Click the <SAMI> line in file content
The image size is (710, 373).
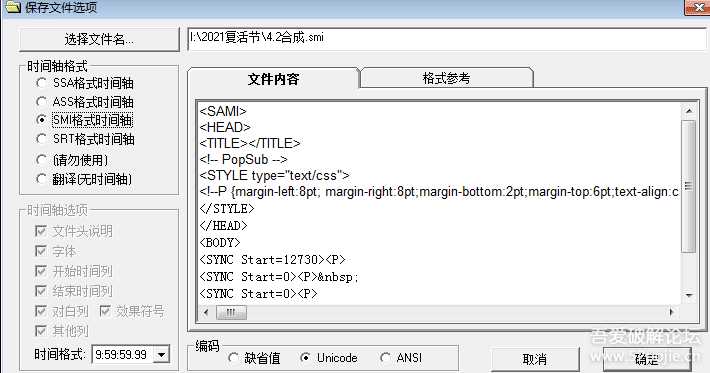pos(223,111)
